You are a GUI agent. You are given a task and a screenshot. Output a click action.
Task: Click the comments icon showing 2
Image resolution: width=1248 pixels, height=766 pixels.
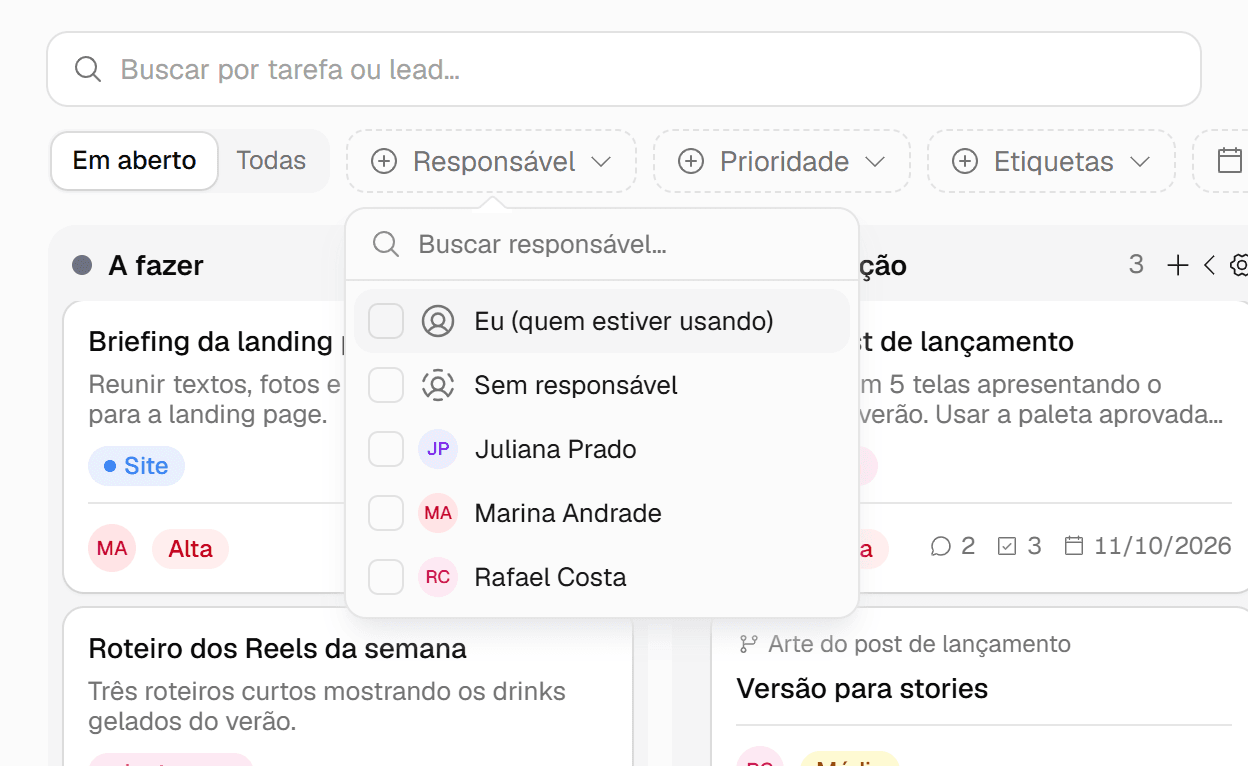(x=940, y=546)
